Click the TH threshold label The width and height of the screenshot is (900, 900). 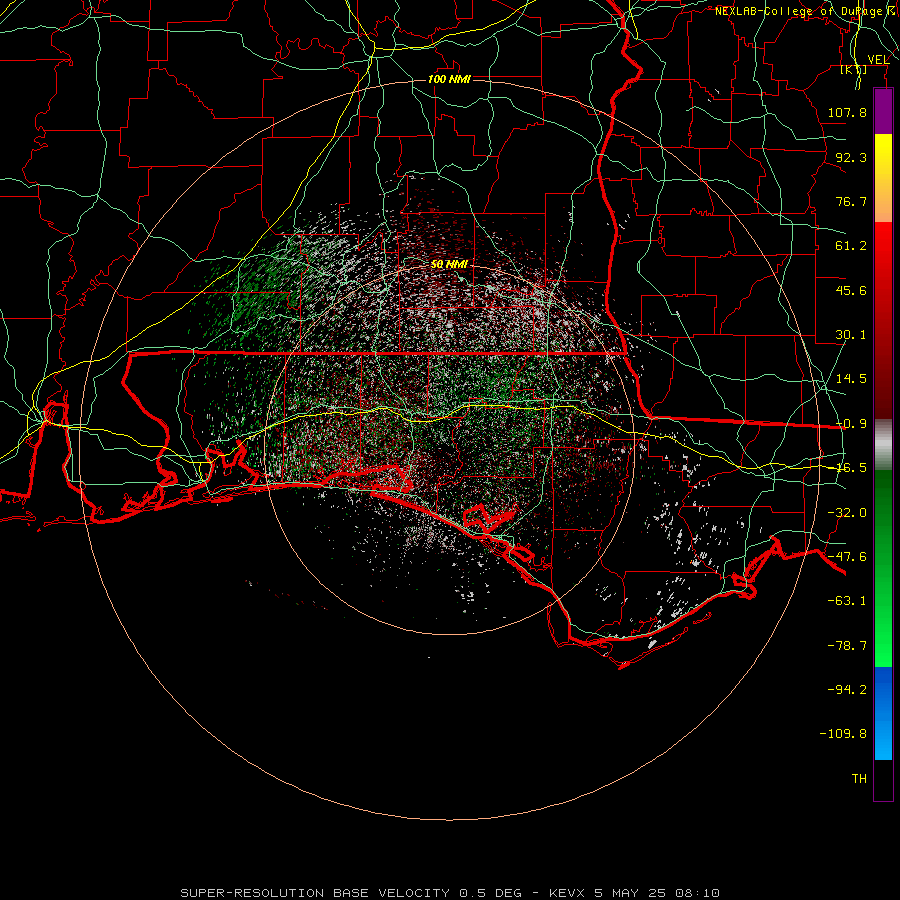click(x=859, y=779)
